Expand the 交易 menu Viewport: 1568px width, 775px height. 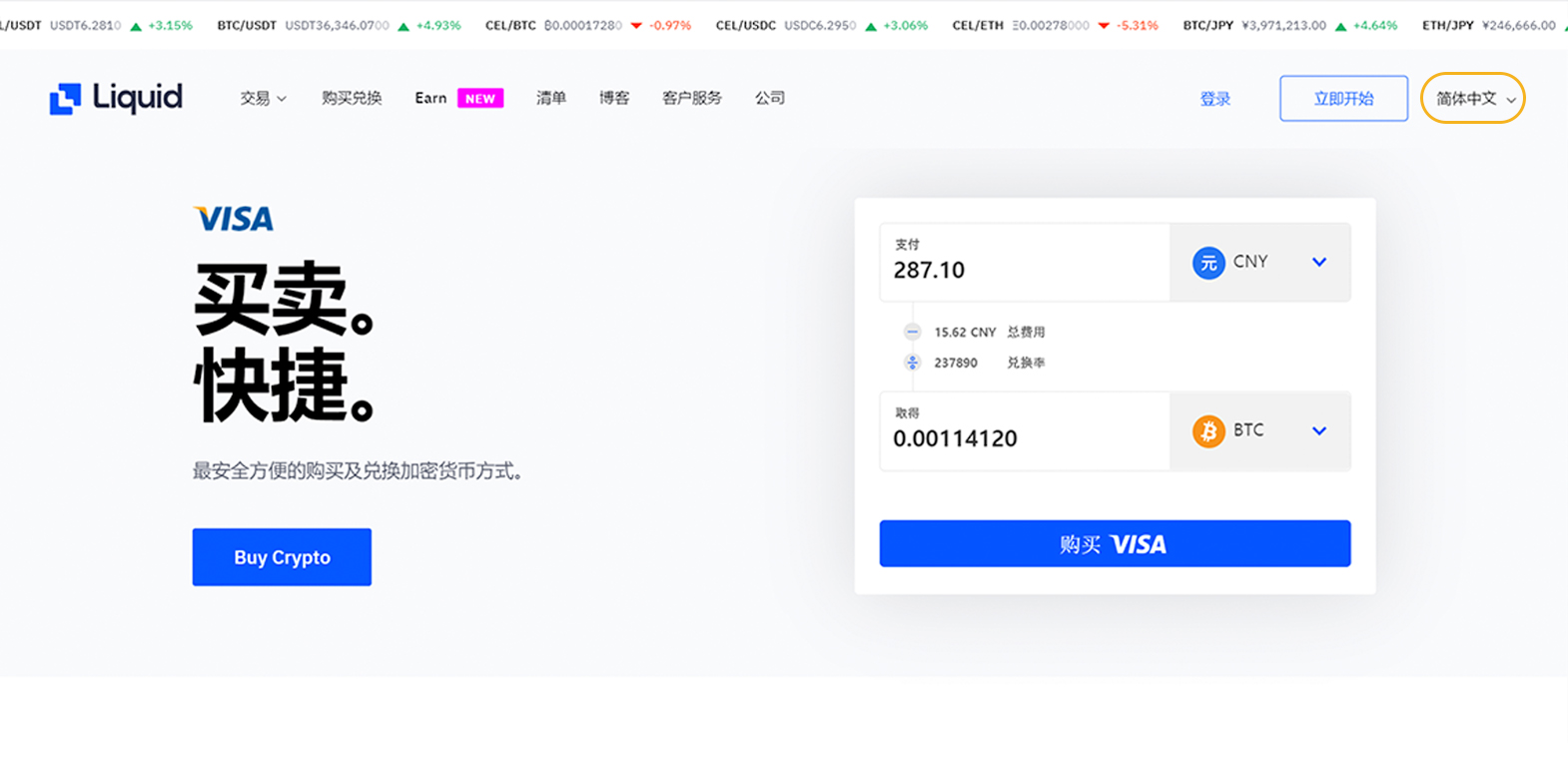click(264, 98)
